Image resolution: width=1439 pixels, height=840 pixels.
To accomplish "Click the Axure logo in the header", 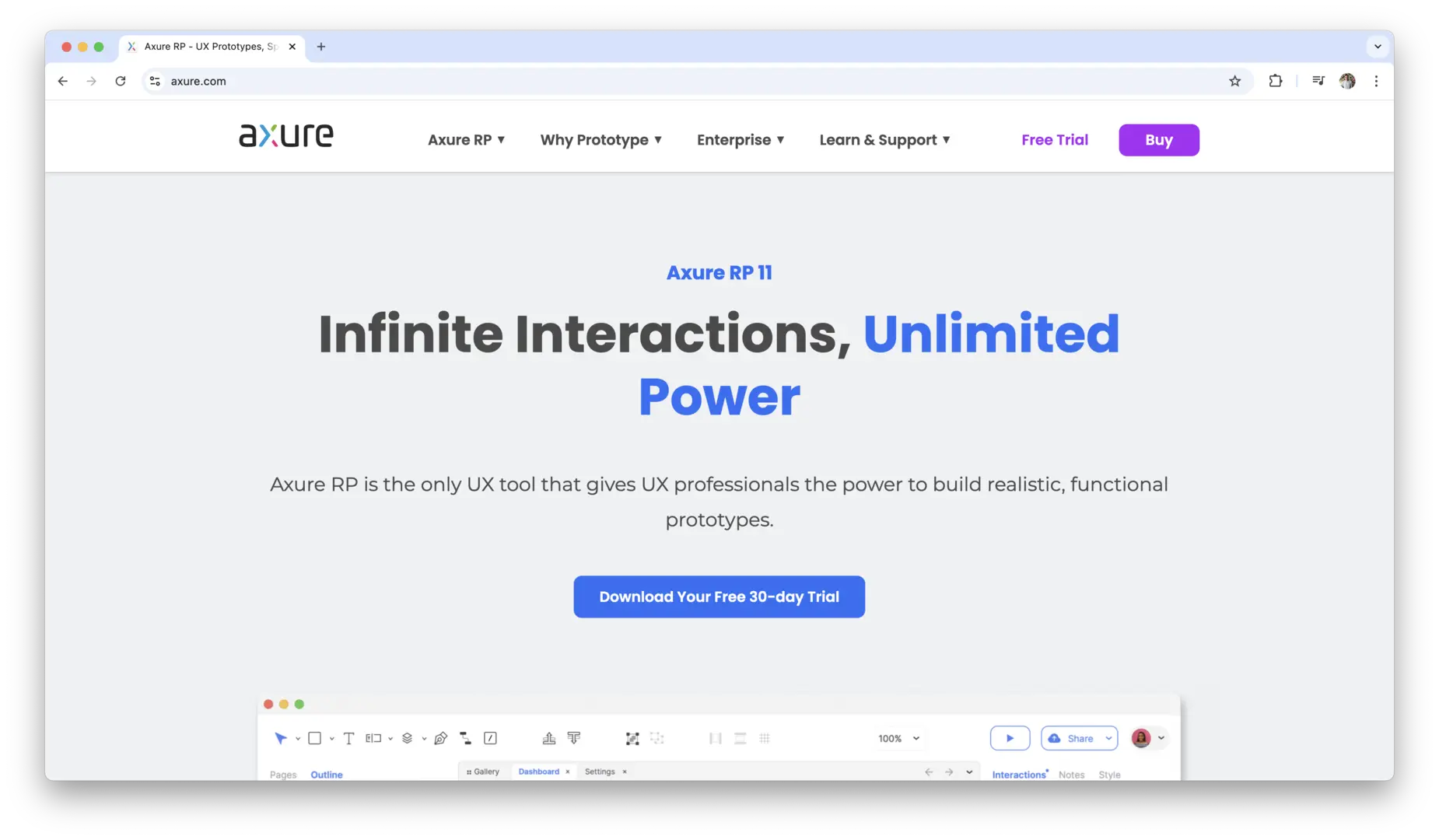I will pyautogui.click(x=285, y=136).
